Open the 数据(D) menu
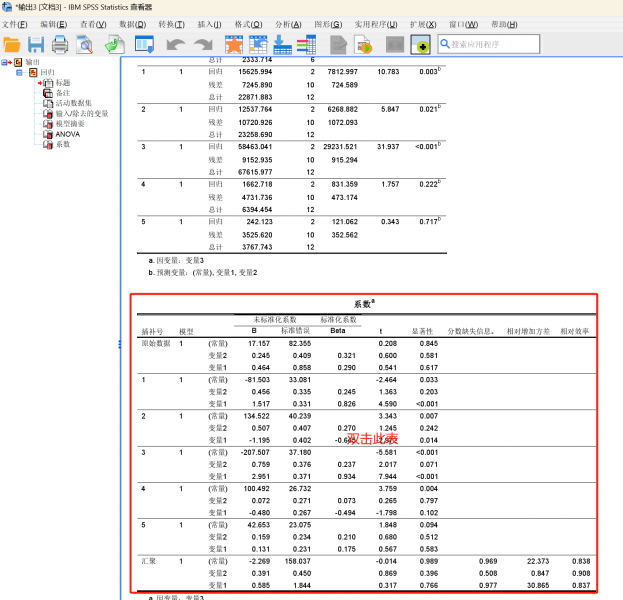The width and height of the screenshot is (623, 600). point(133,25)
